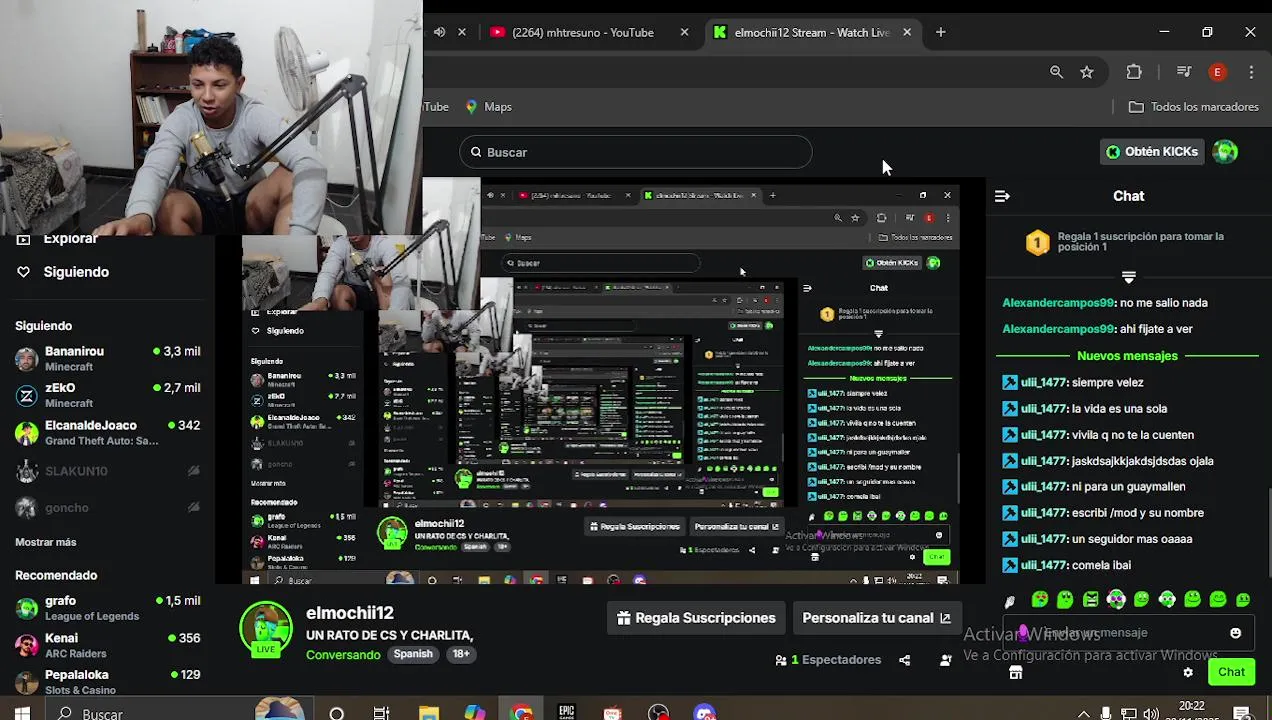The height and width of the screenshot is (720, 1272).
Task: Expand the list with Mostrar más
Action: (46, 542)
